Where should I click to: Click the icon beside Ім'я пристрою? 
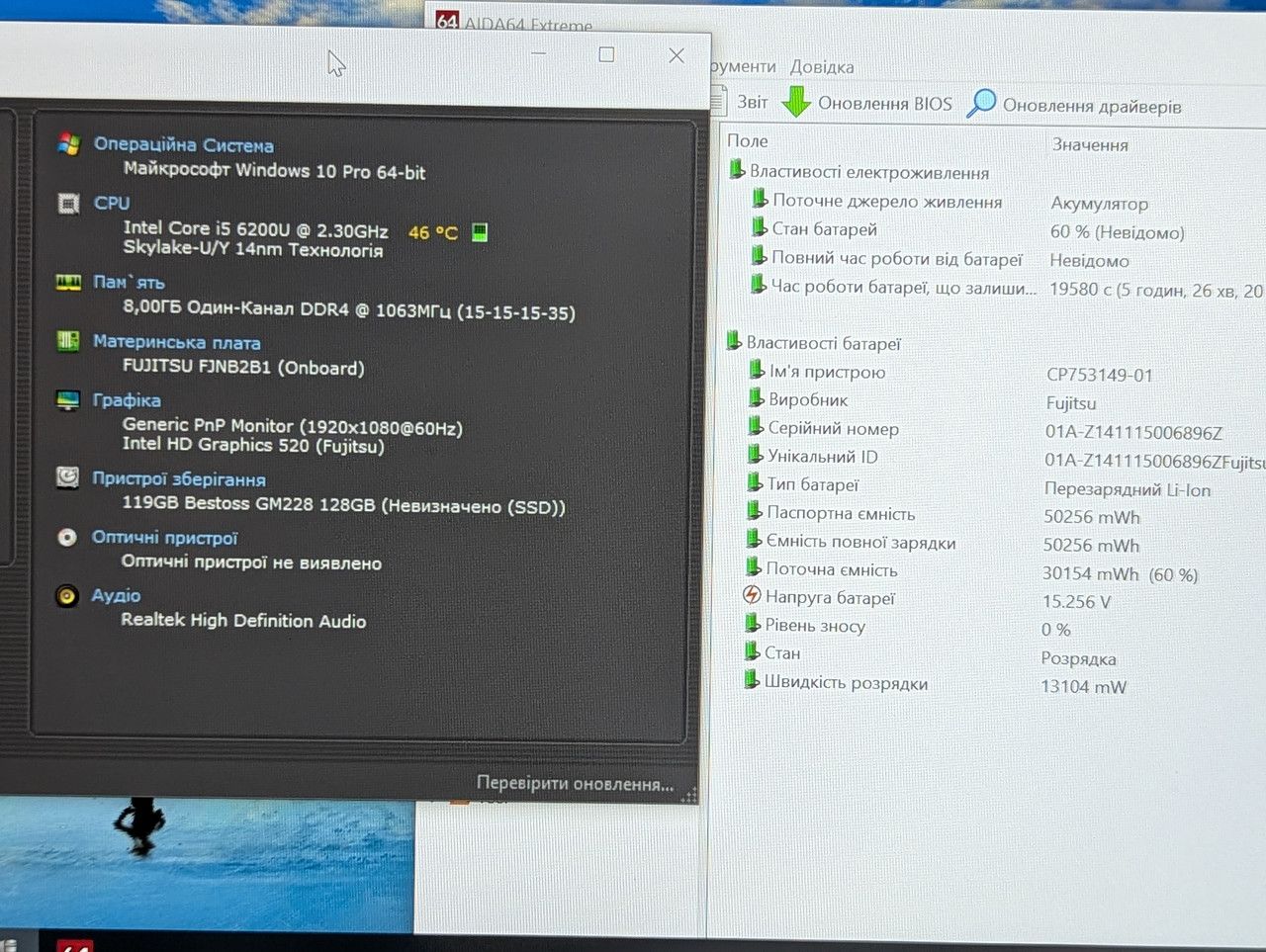click(x=758, y=371)
